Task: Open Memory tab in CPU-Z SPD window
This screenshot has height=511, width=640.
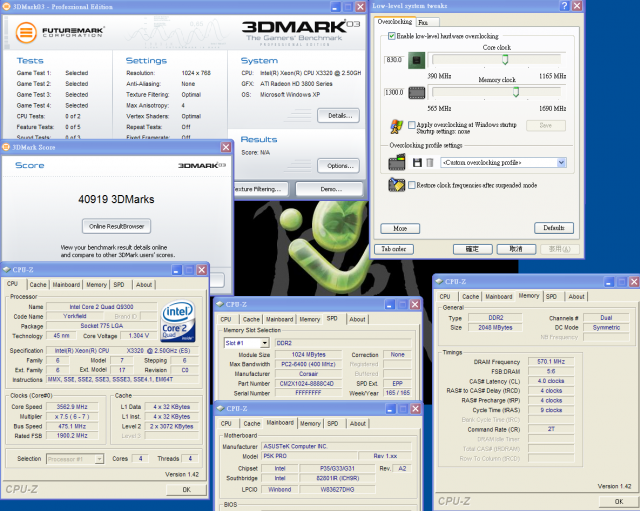Action: click(x=310, y=319)
